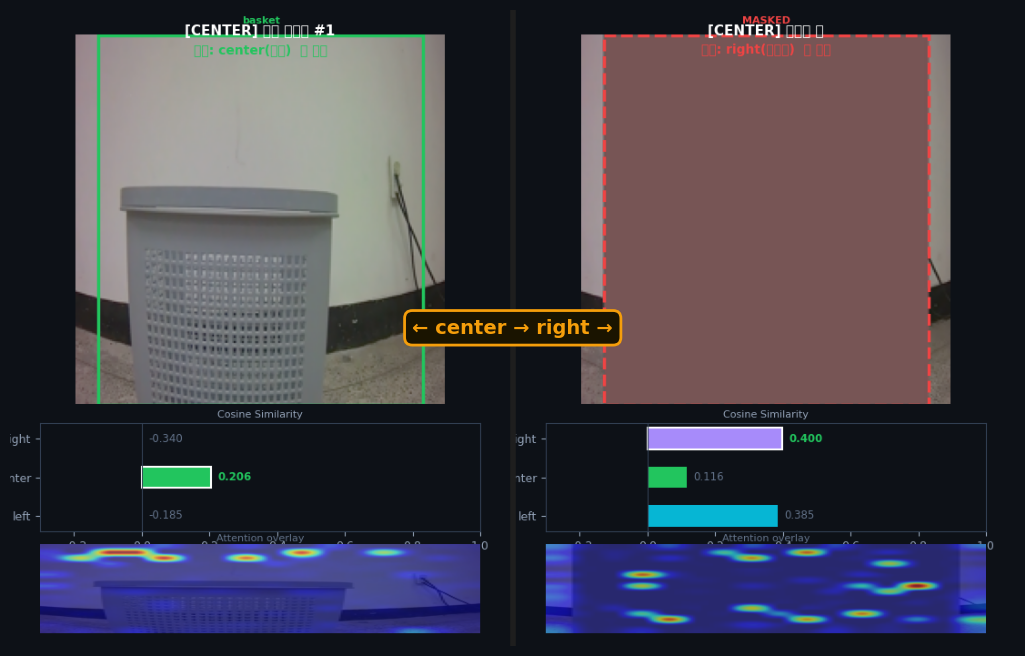Click the laundry basket photo in the left panel
The width and height of the screenshot is (1025, 656).
tap(260, 219)
